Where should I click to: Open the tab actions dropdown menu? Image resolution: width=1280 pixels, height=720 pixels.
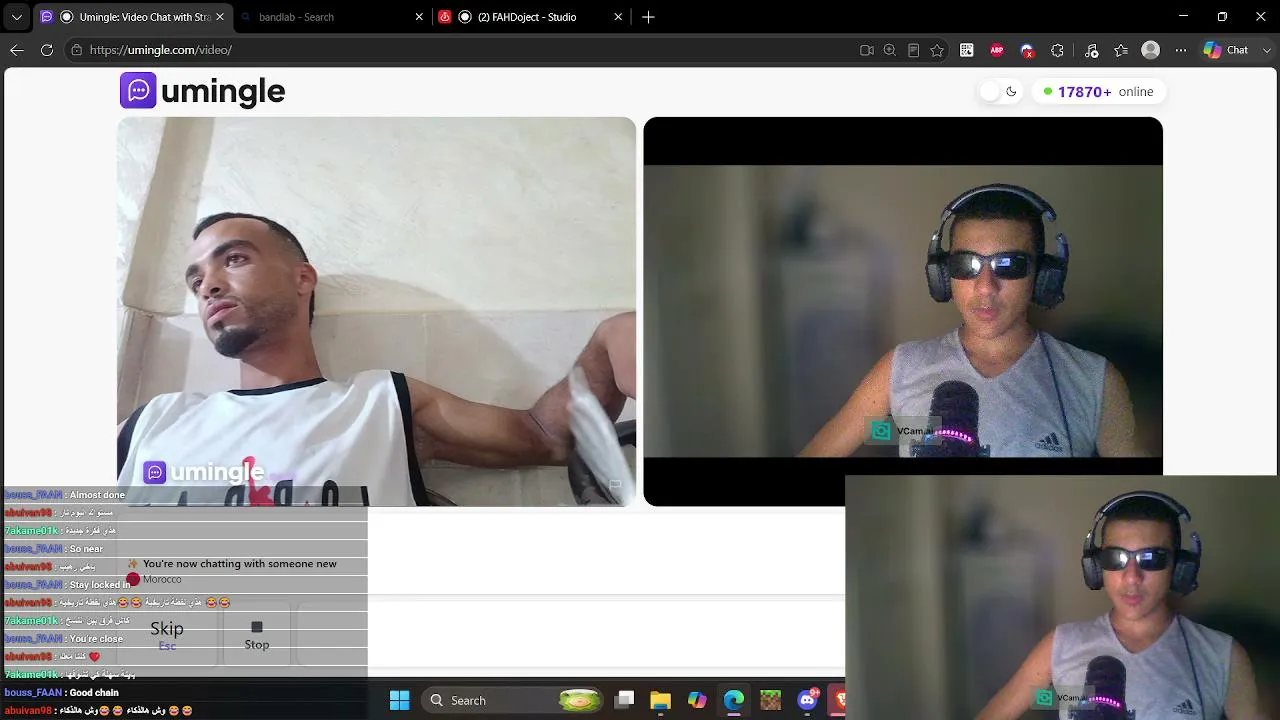(16, 17)
